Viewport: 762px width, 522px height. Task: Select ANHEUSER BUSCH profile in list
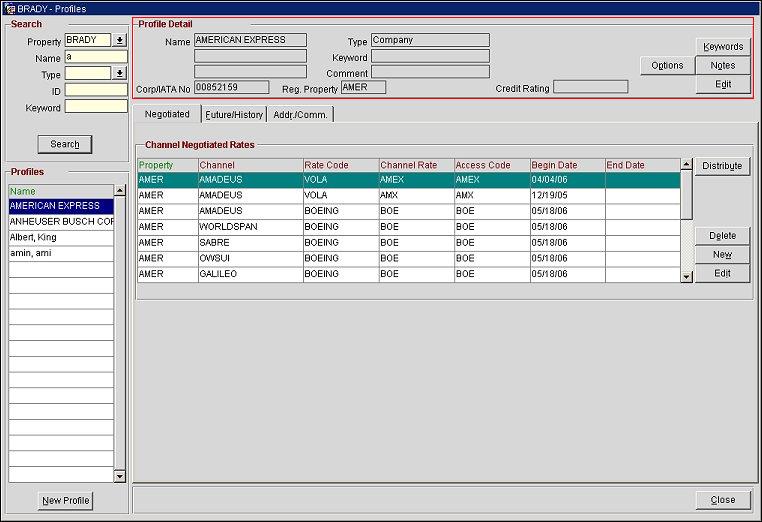(60, 222)
